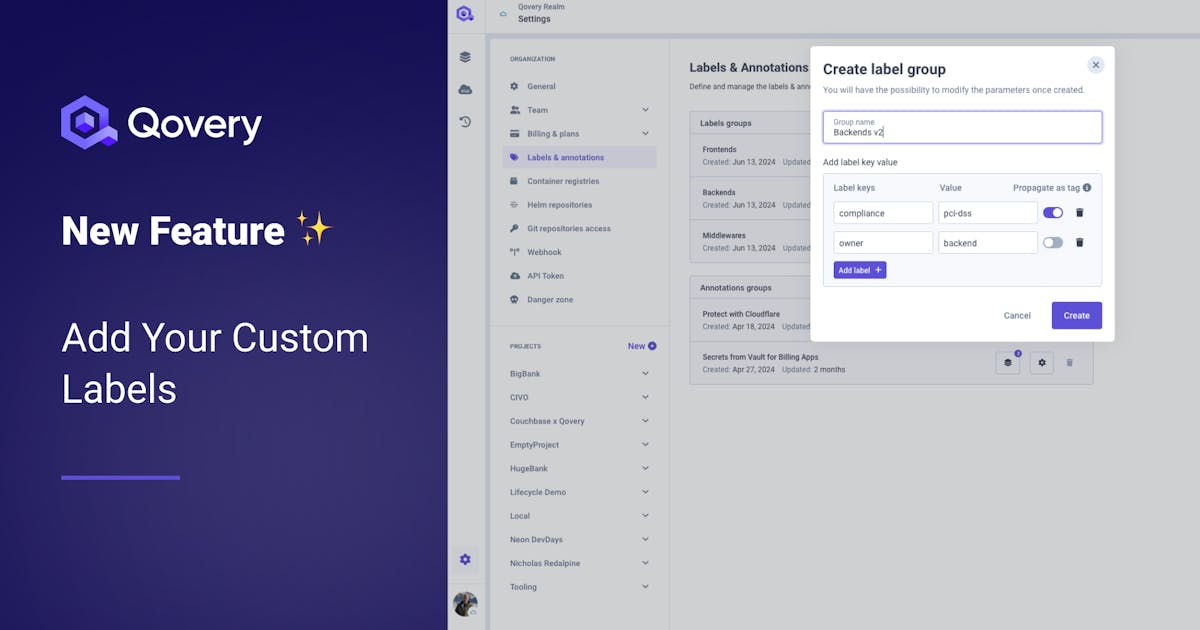Viewport: 1200px width, 630px height.
Task: Click inside the Group name input field
Action: [x=960, y=127]
